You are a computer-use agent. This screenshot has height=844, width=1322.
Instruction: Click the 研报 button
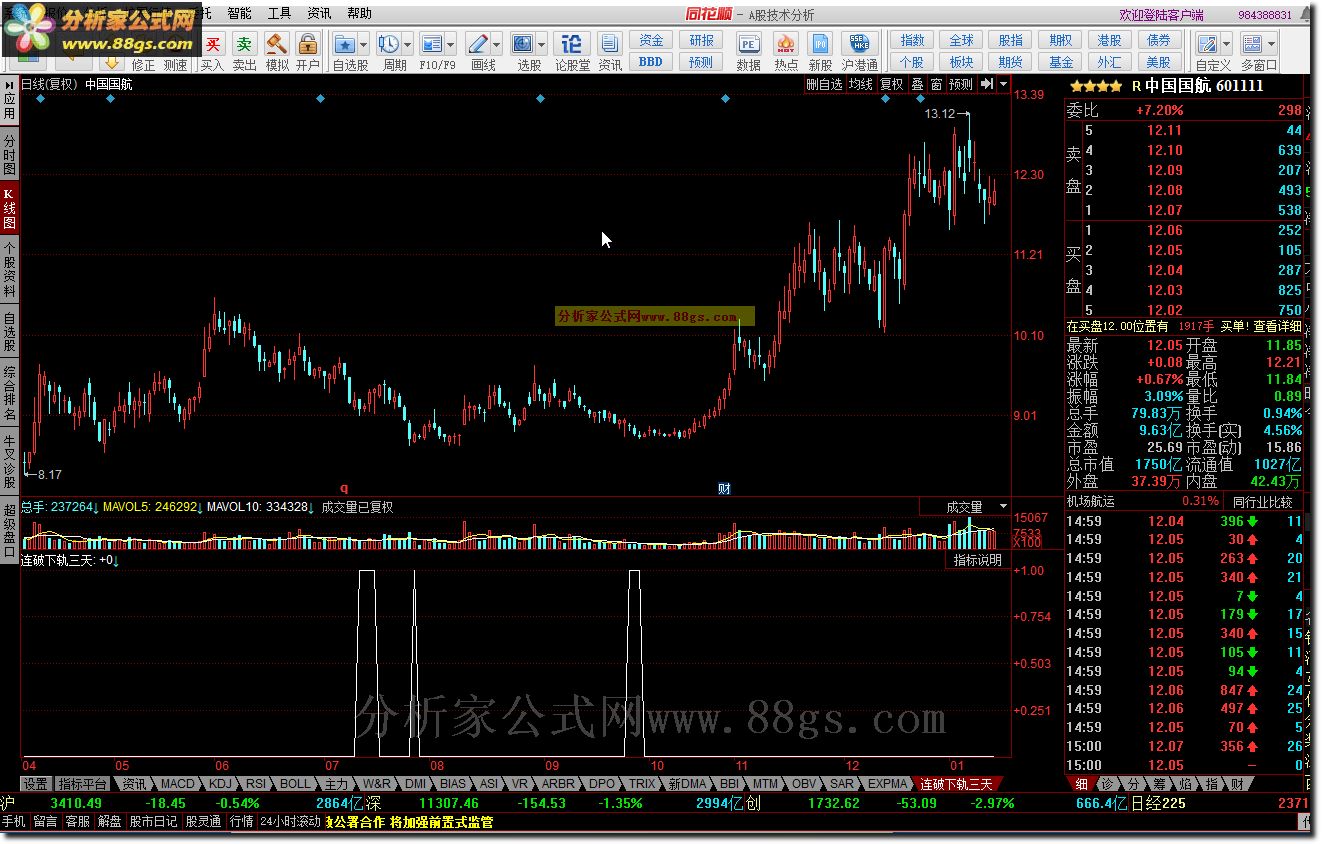701,40
